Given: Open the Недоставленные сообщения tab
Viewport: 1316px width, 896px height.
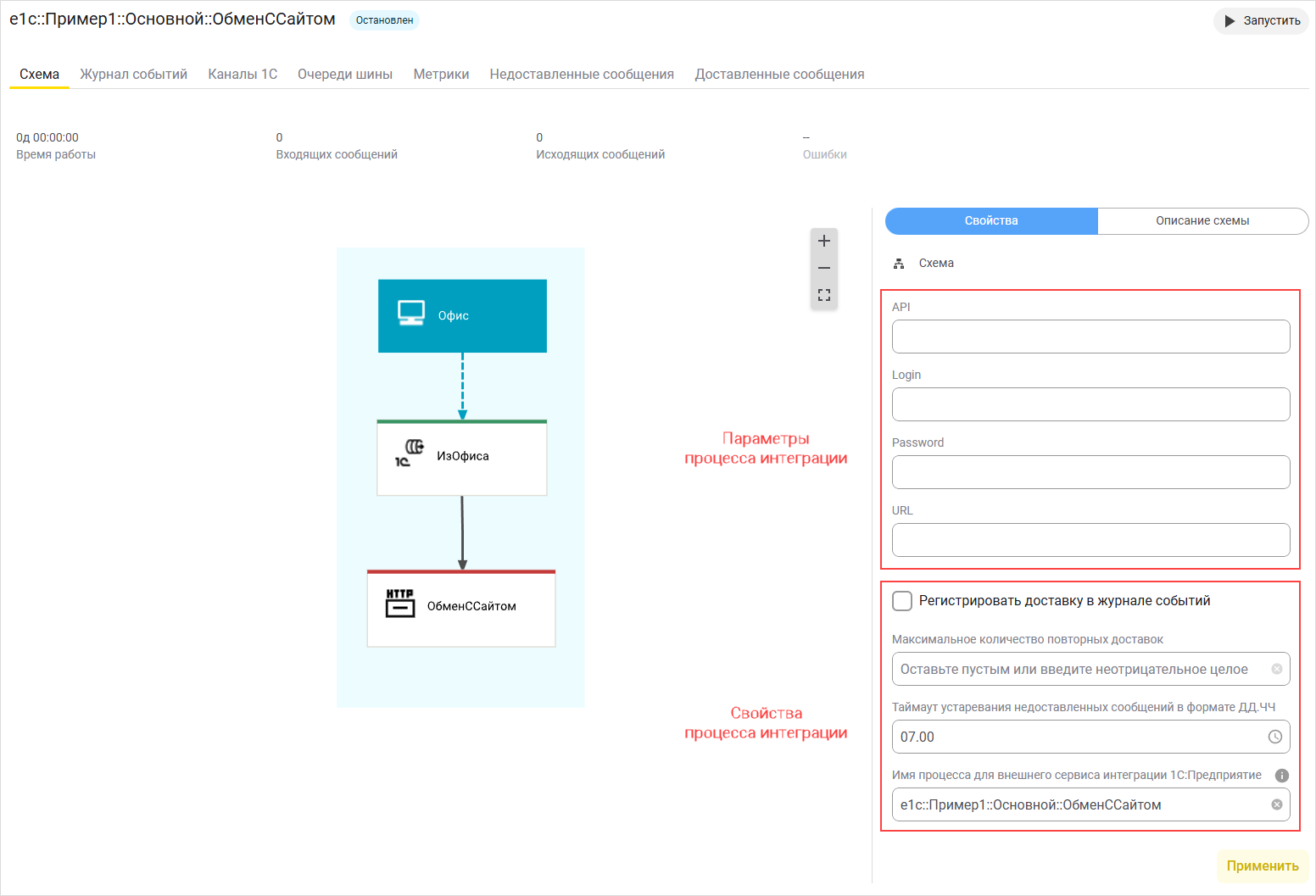Looking at the screenshot, I should tap(582, 75).
